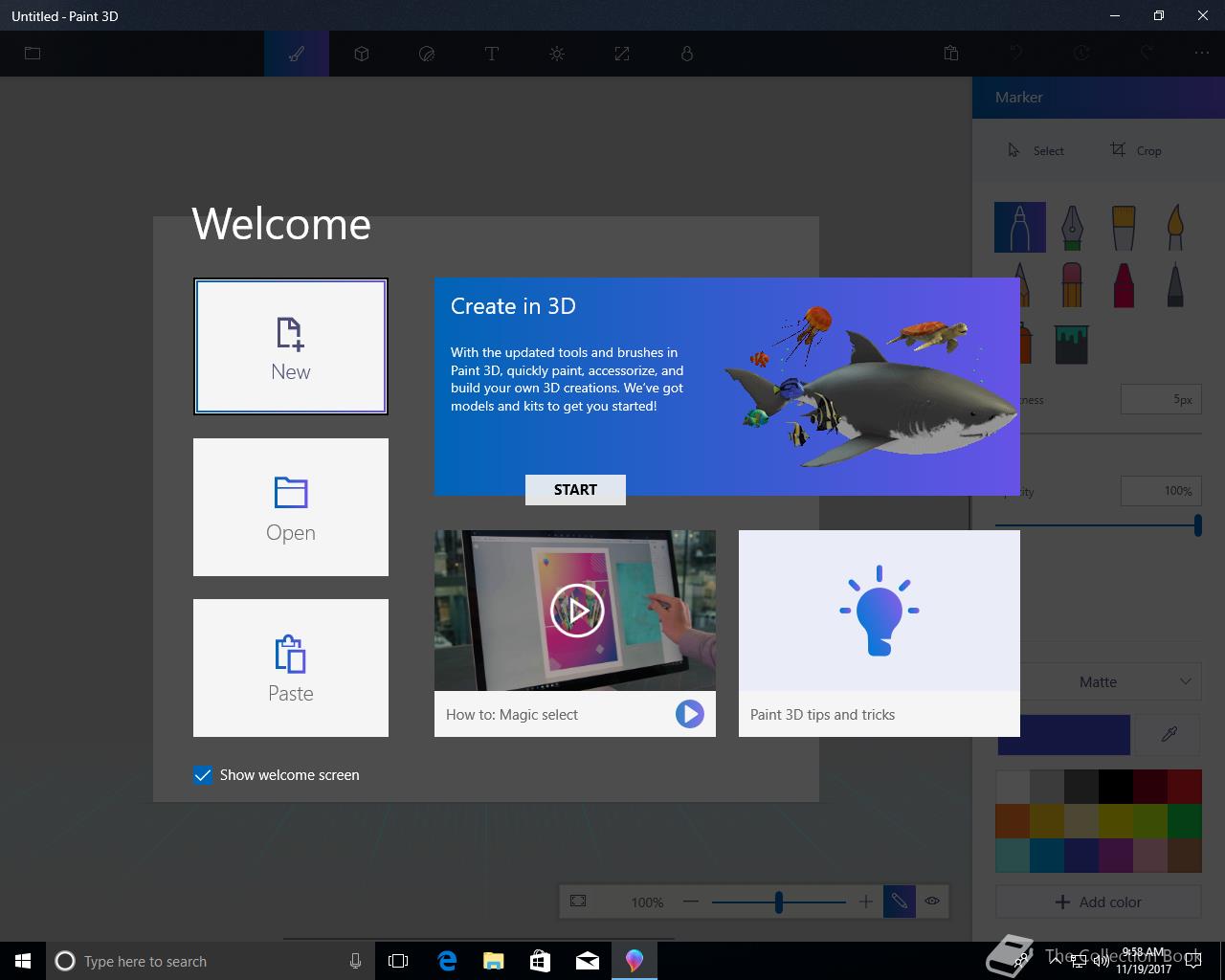
Task: Open the 100% zoom level box
Action: [x=647, y=902]
